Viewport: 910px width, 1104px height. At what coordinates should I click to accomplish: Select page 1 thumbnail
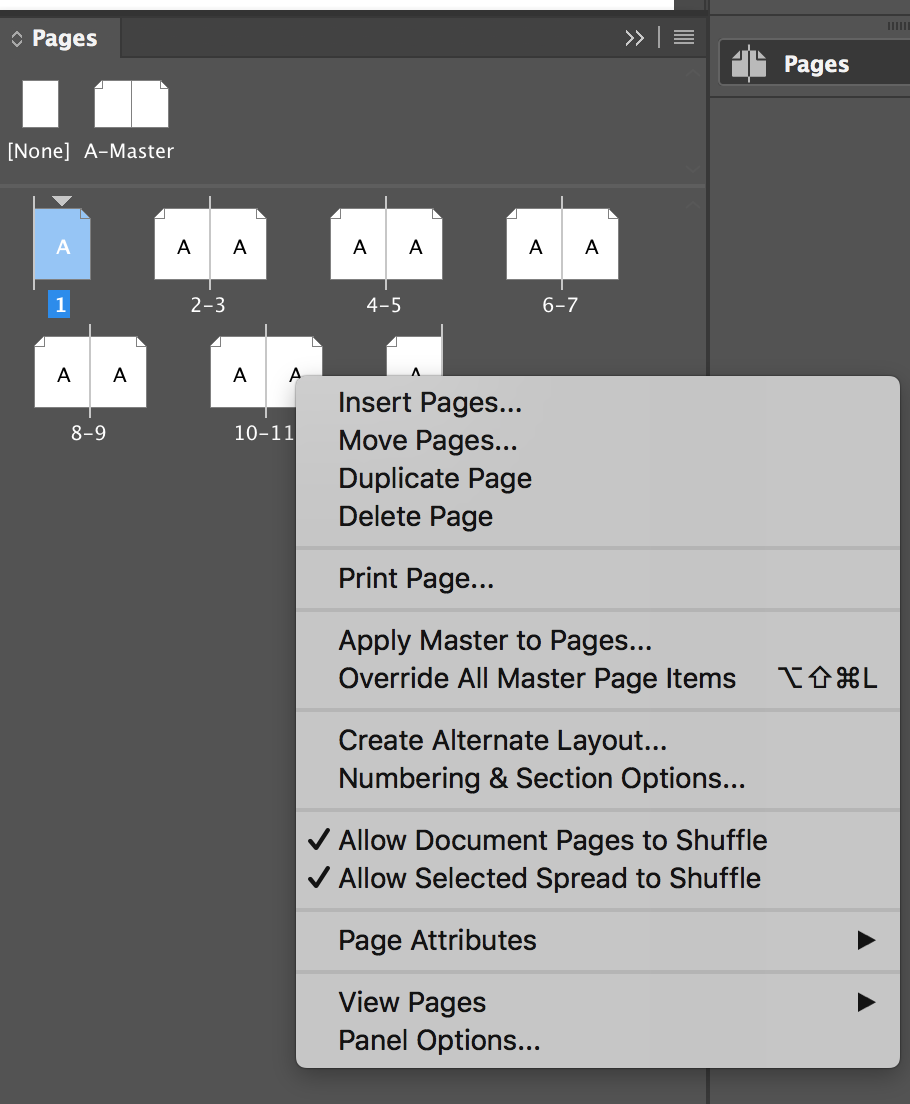(62, 246)
